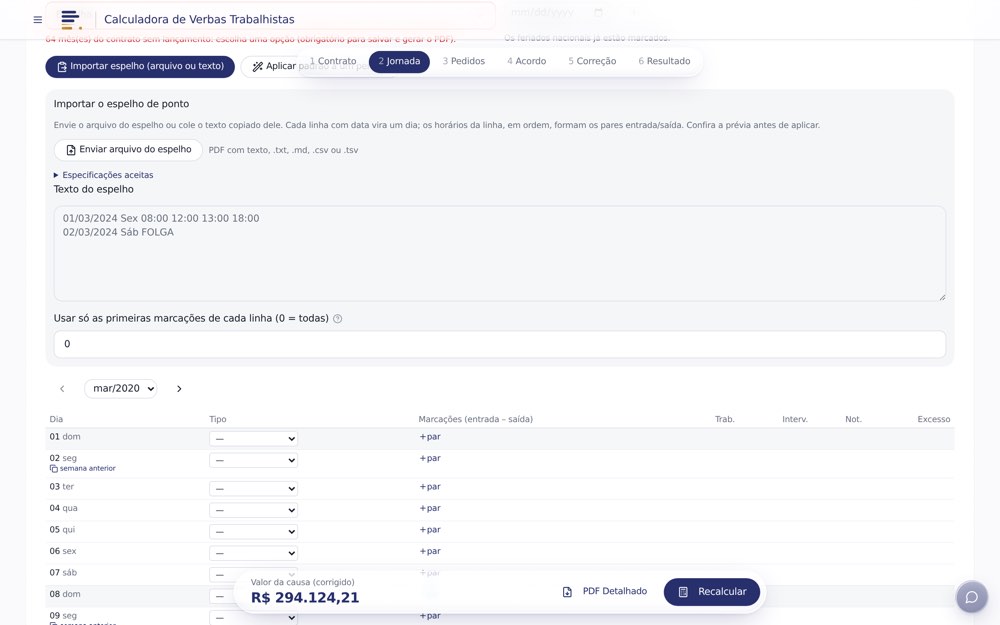Go to the previous month
Image resolution: width=1000 pixels, height=625 pixels.
click(62, 388)
